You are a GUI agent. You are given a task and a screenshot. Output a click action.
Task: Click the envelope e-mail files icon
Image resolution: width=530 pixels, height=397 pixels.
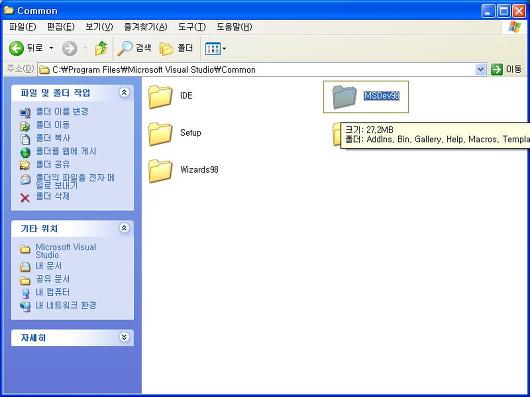(25, 179)
